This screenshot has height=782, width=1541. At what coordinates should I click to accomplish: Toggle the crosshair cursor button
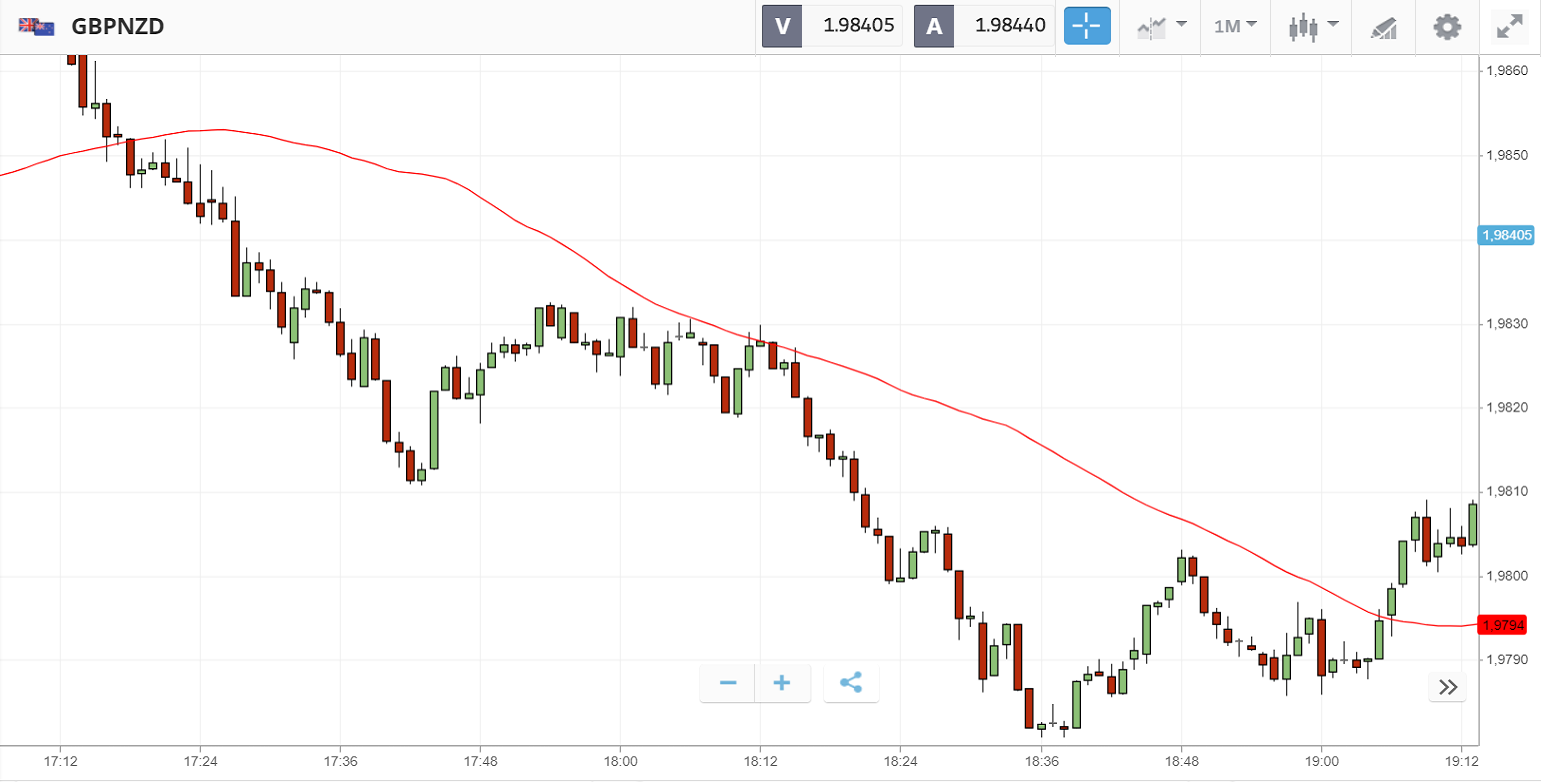(x=1087, y=26)
